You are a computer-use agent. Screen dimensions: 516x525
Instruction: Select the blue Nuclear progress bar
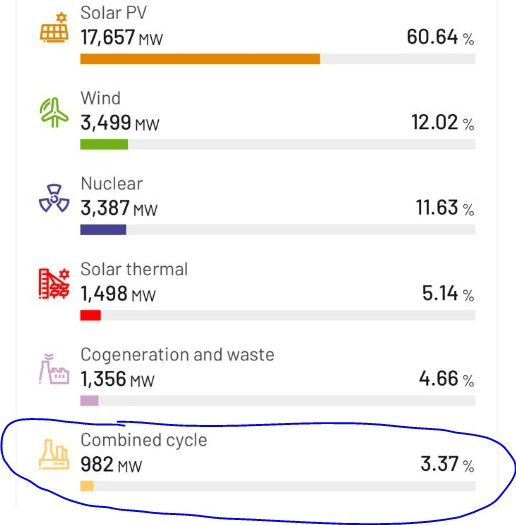103,230
